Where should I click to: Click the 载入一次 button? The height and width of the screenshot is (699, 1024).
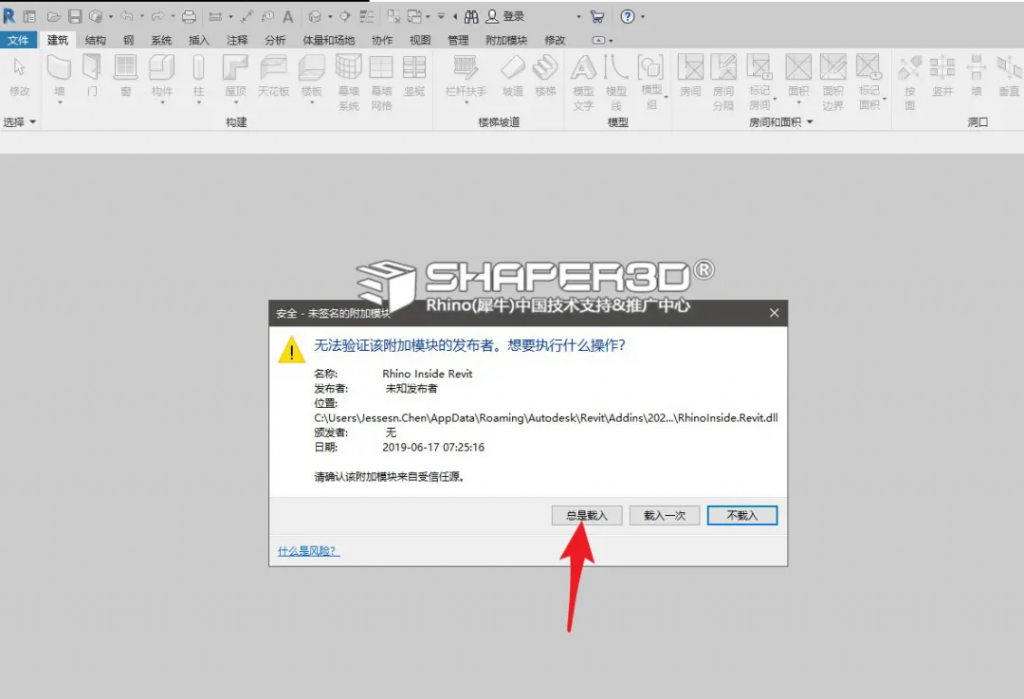click(664, 515)
